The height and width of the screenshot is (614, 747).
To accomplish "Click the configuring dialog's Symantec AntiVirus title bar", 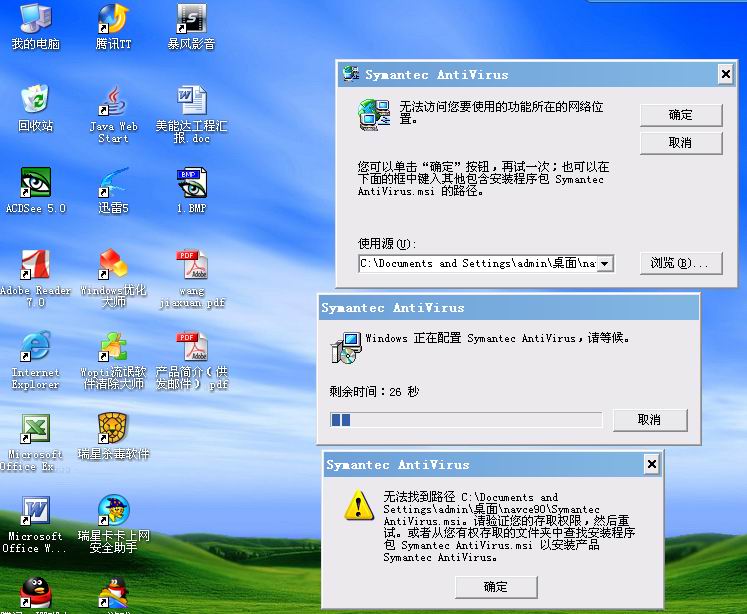I will 509,308.
